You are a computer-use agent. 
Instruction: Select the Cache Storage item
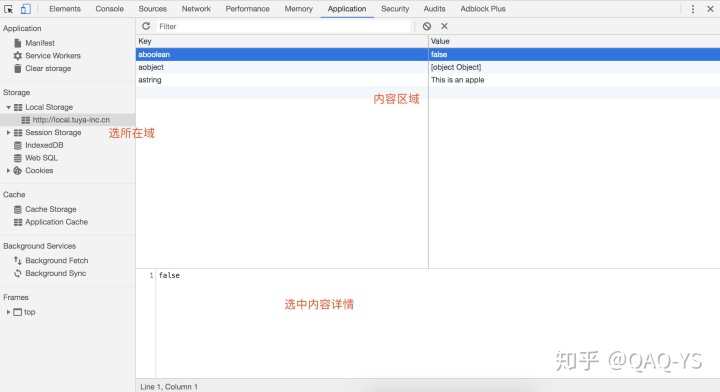pyautogui.click(x=51, y=209)
